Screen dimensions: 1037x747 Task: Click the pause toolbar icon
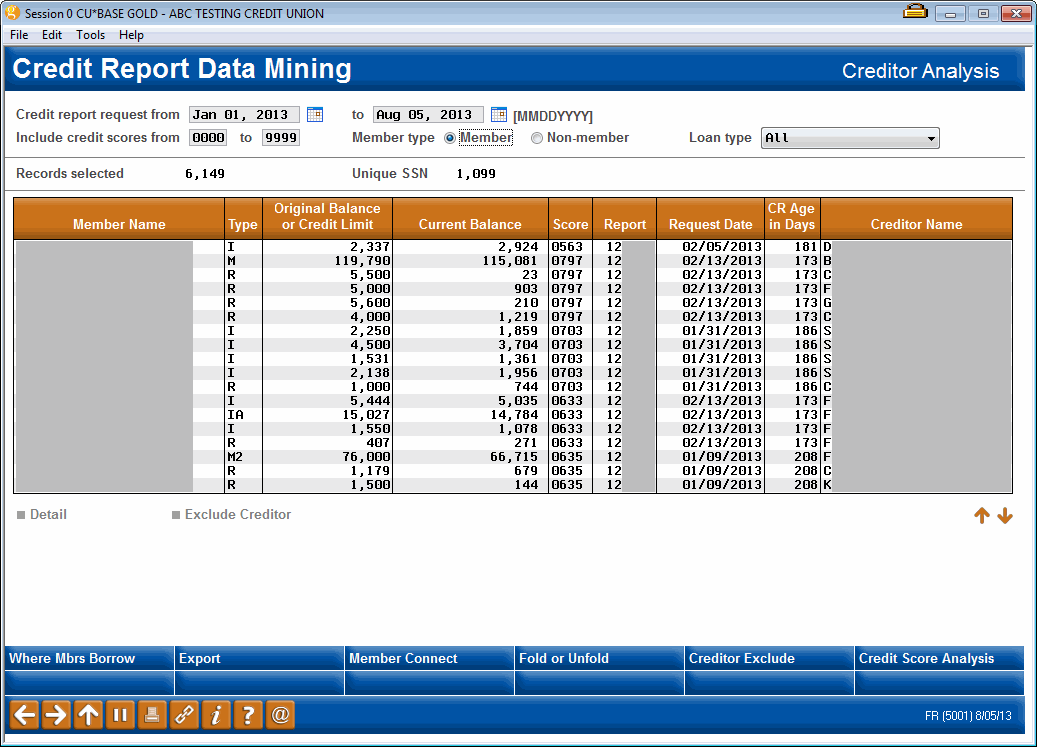pos(120,715)
